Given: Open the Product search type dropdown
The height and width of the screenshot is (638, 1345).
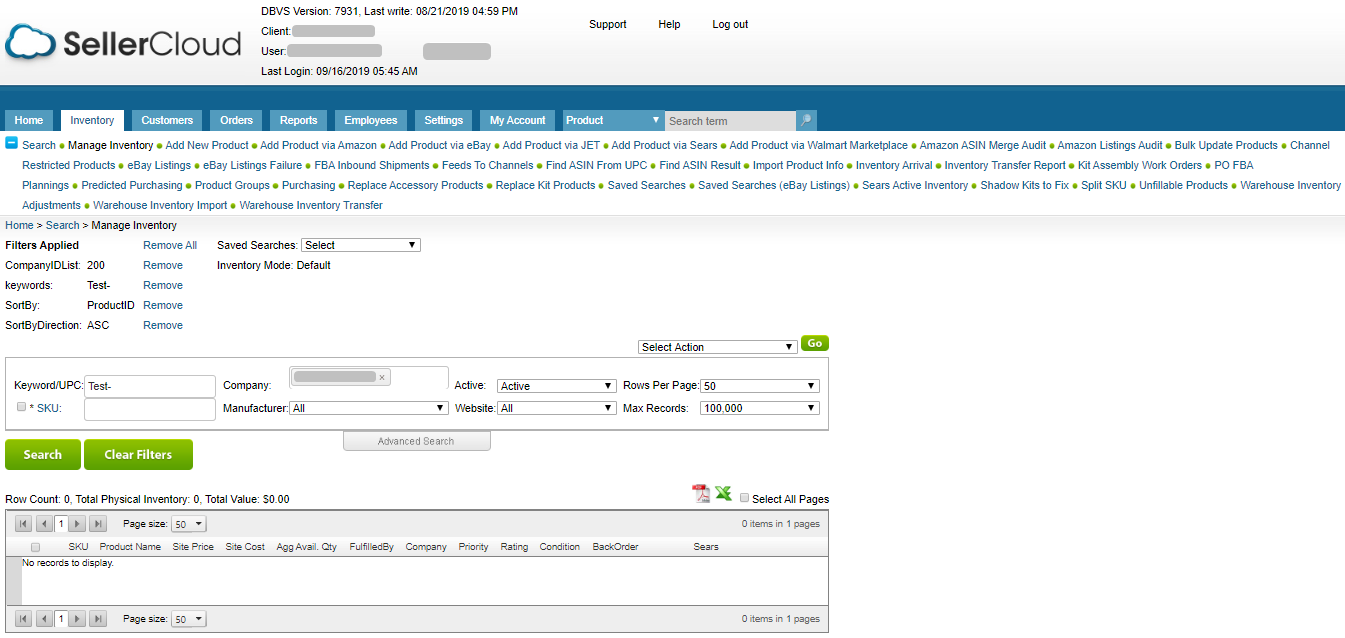Looking at the screenshot, I should pos(613,120).
